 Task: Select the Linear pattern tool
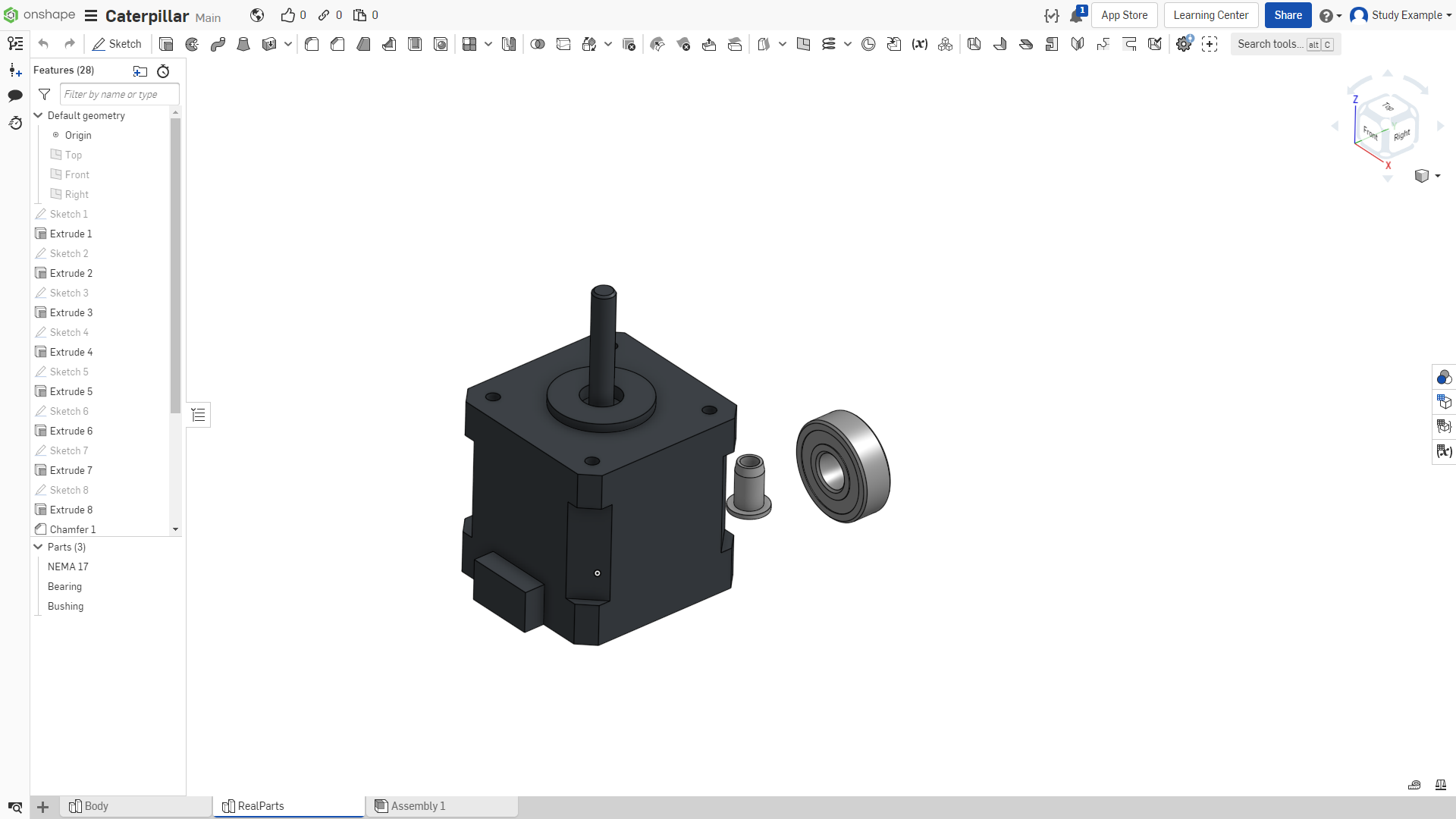[469, 44]
